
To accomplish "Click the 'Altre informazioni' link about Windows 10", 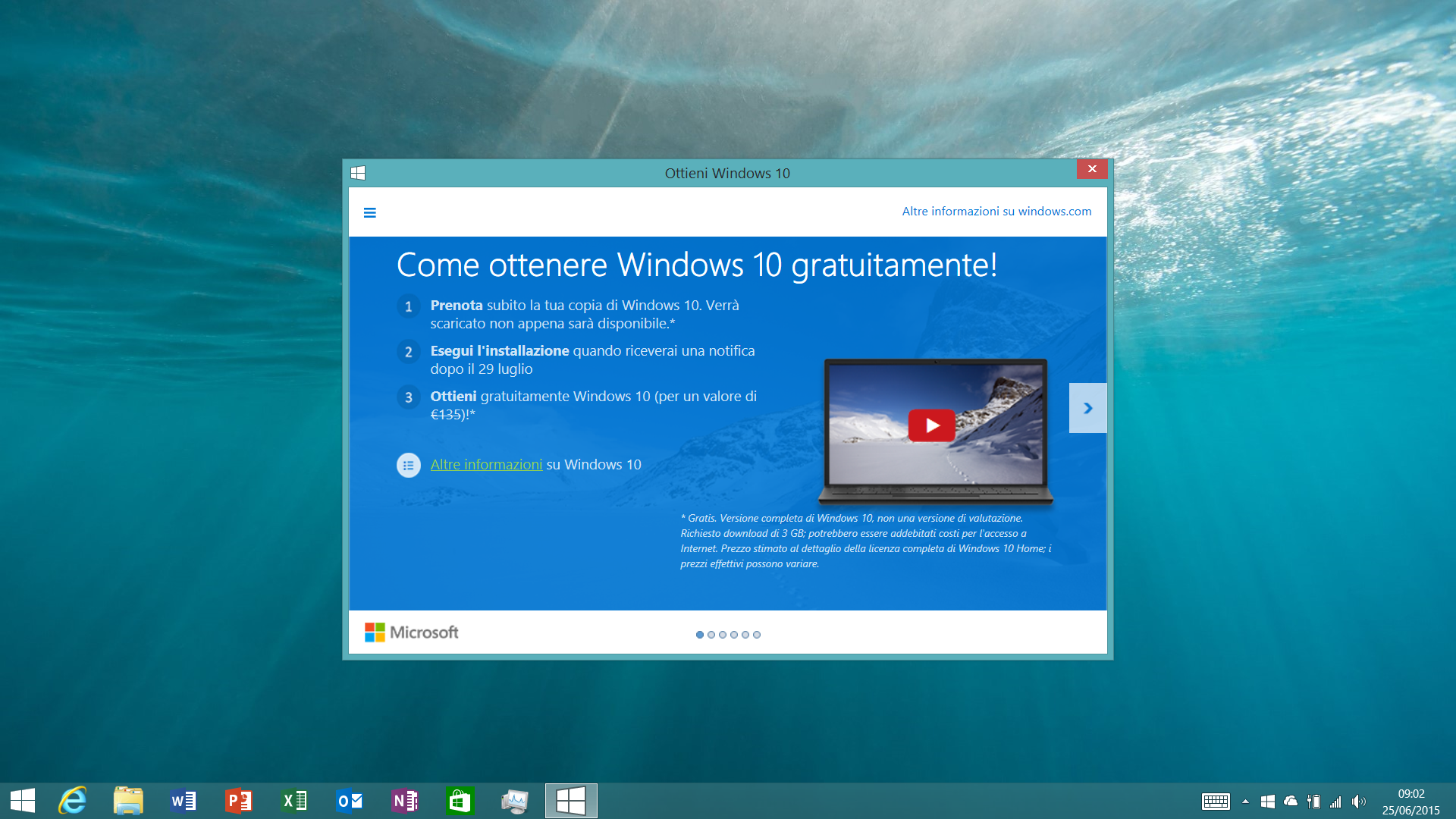I will 486,464.
